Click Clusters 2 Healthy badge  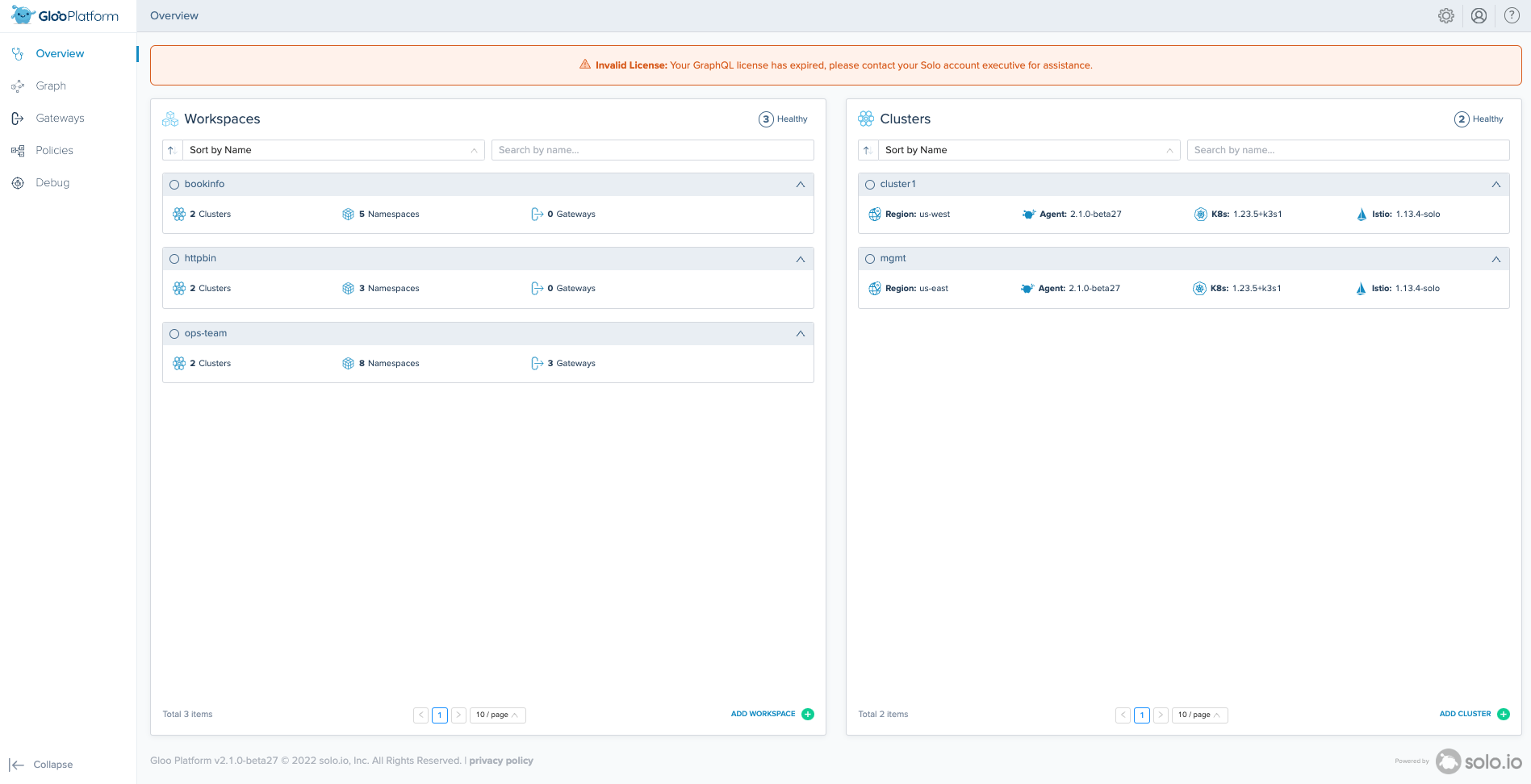point(1479,119)
